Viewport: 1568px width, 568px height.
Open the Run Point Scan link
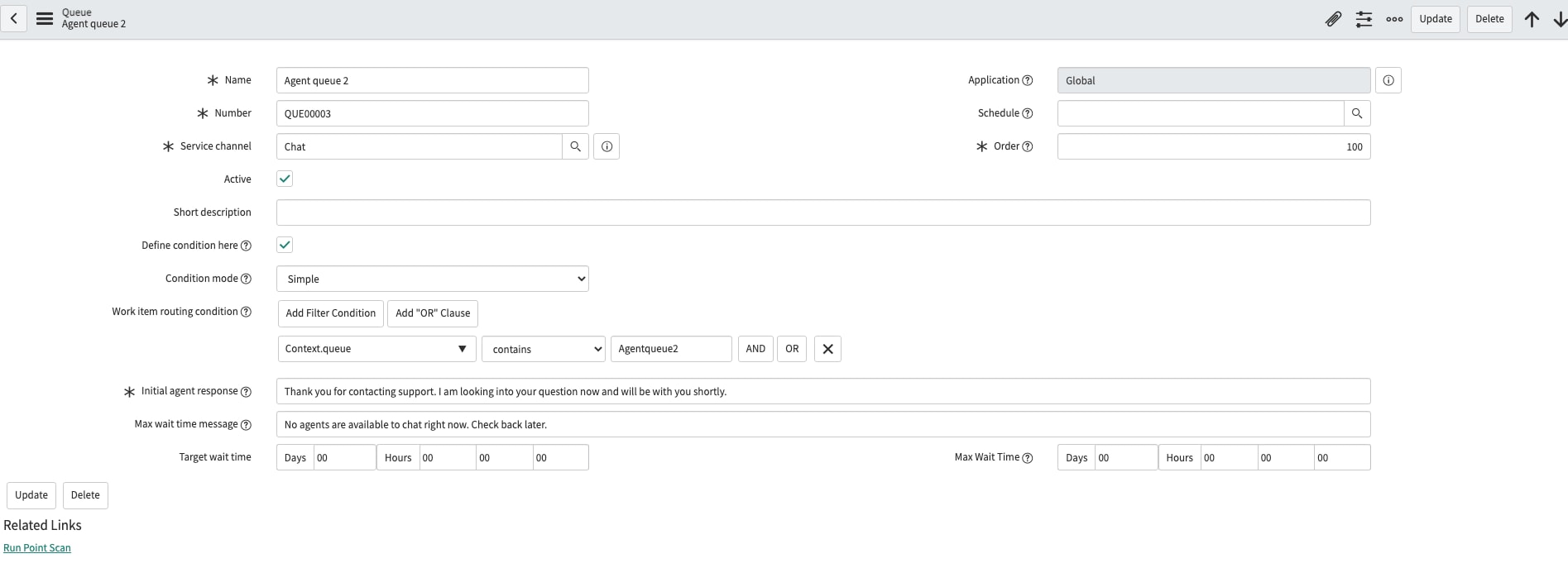point(37,547)
